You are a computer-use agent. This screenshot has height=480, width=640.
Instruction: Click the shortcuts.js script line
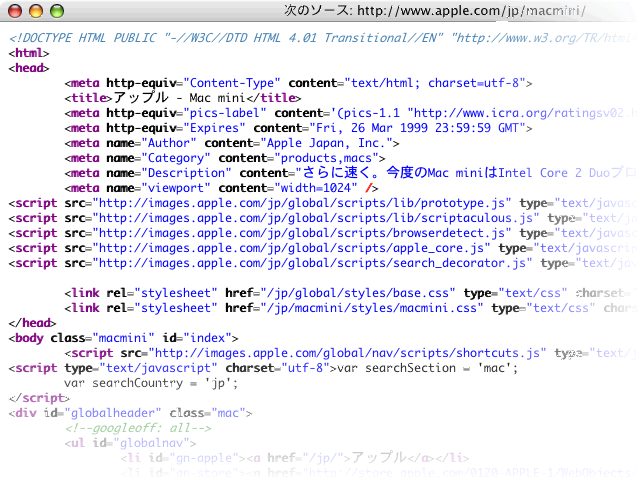click(x=350, y=353)
